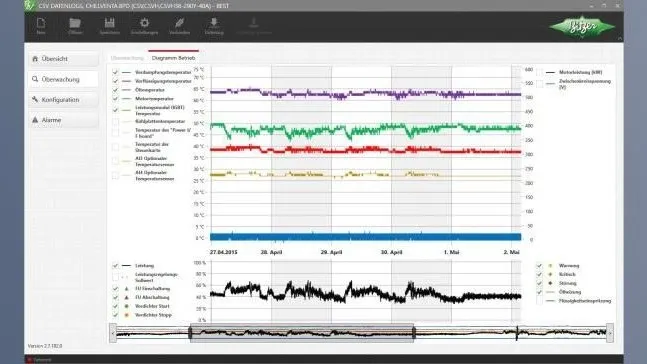Click the shaded selected range in overview timeline
The width and height of the screenshot is (647, 364).
tap(302, 333)
